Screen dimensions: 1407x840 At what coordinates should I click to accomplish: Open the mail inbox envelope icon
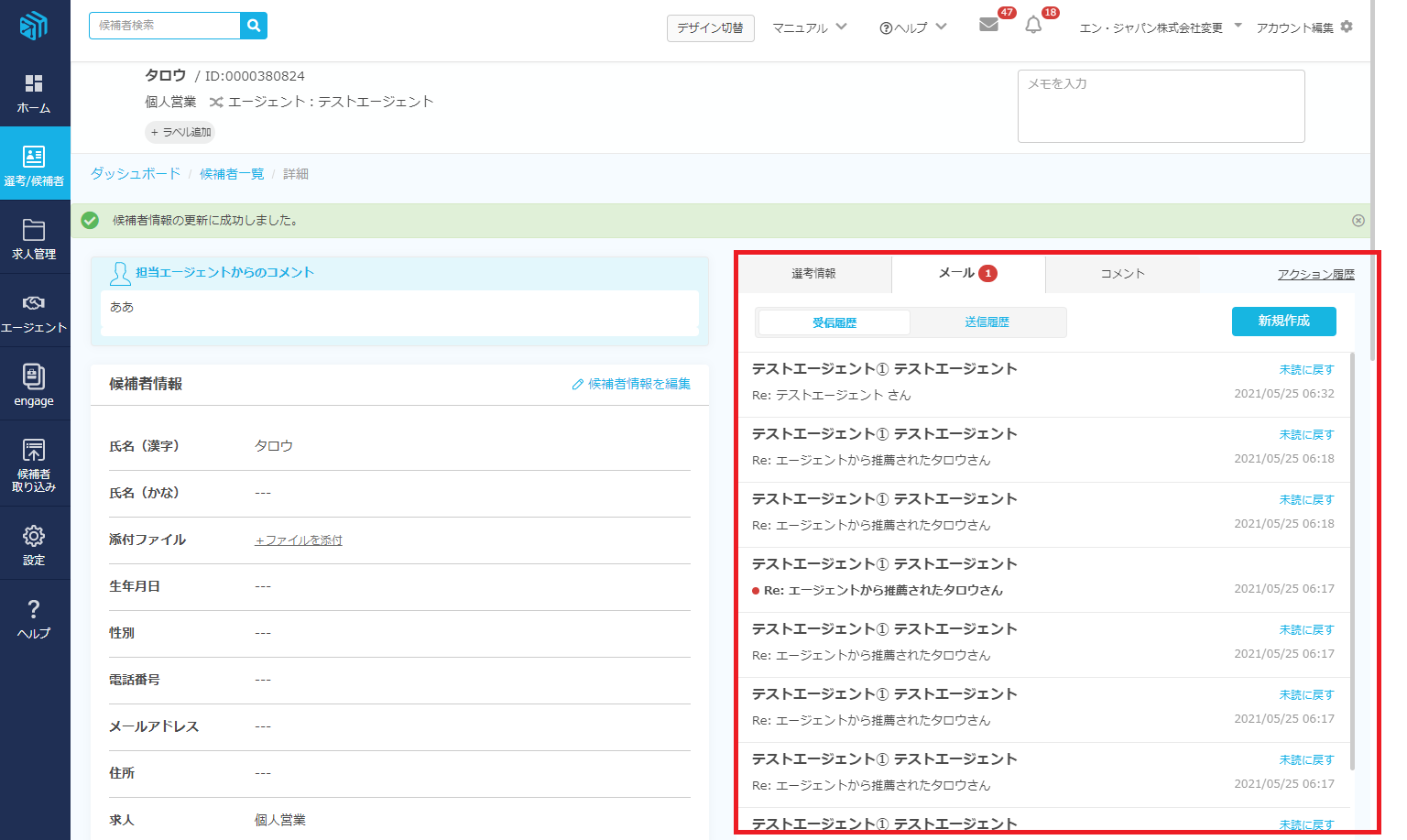point(988,25)
